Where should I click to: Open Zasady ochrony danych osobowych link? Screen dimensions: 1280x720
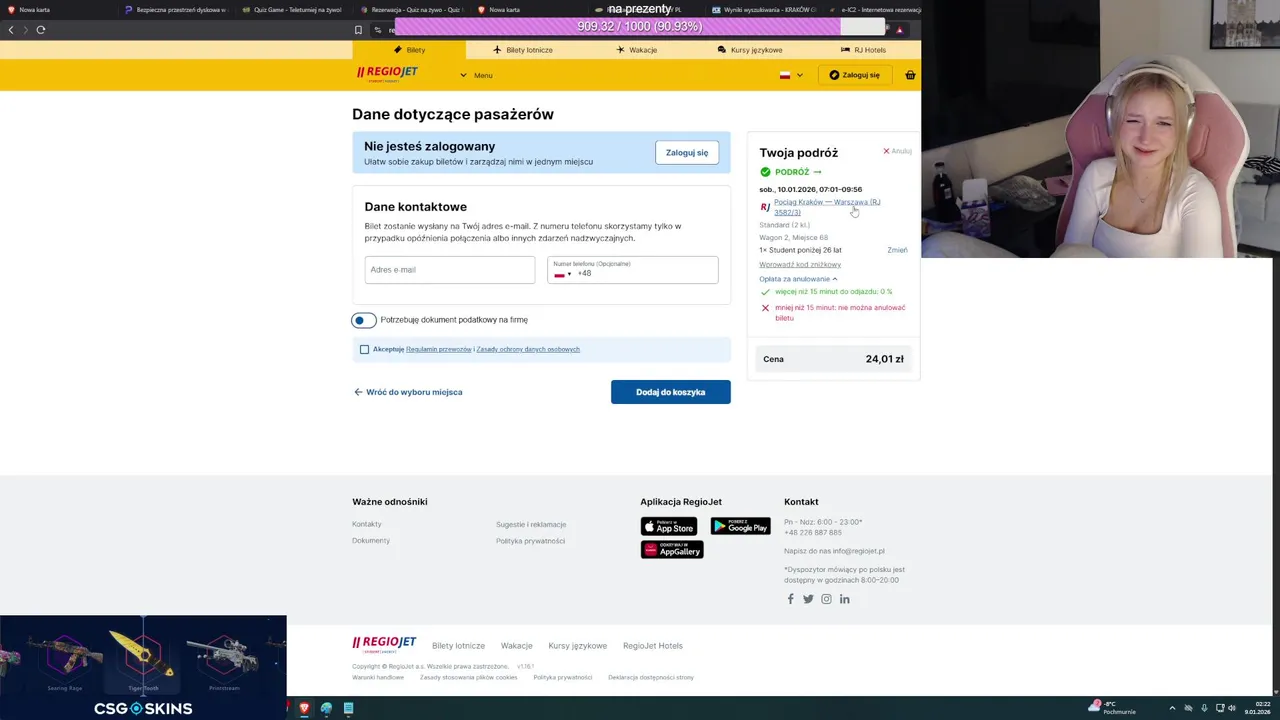tap(528, 349)
